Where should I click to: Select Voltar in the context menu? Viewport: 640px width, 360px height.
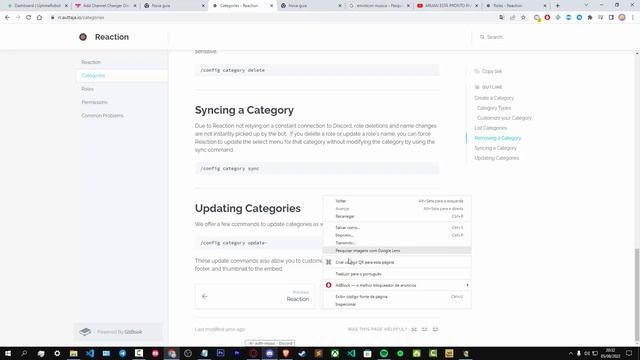click(397, 201)
